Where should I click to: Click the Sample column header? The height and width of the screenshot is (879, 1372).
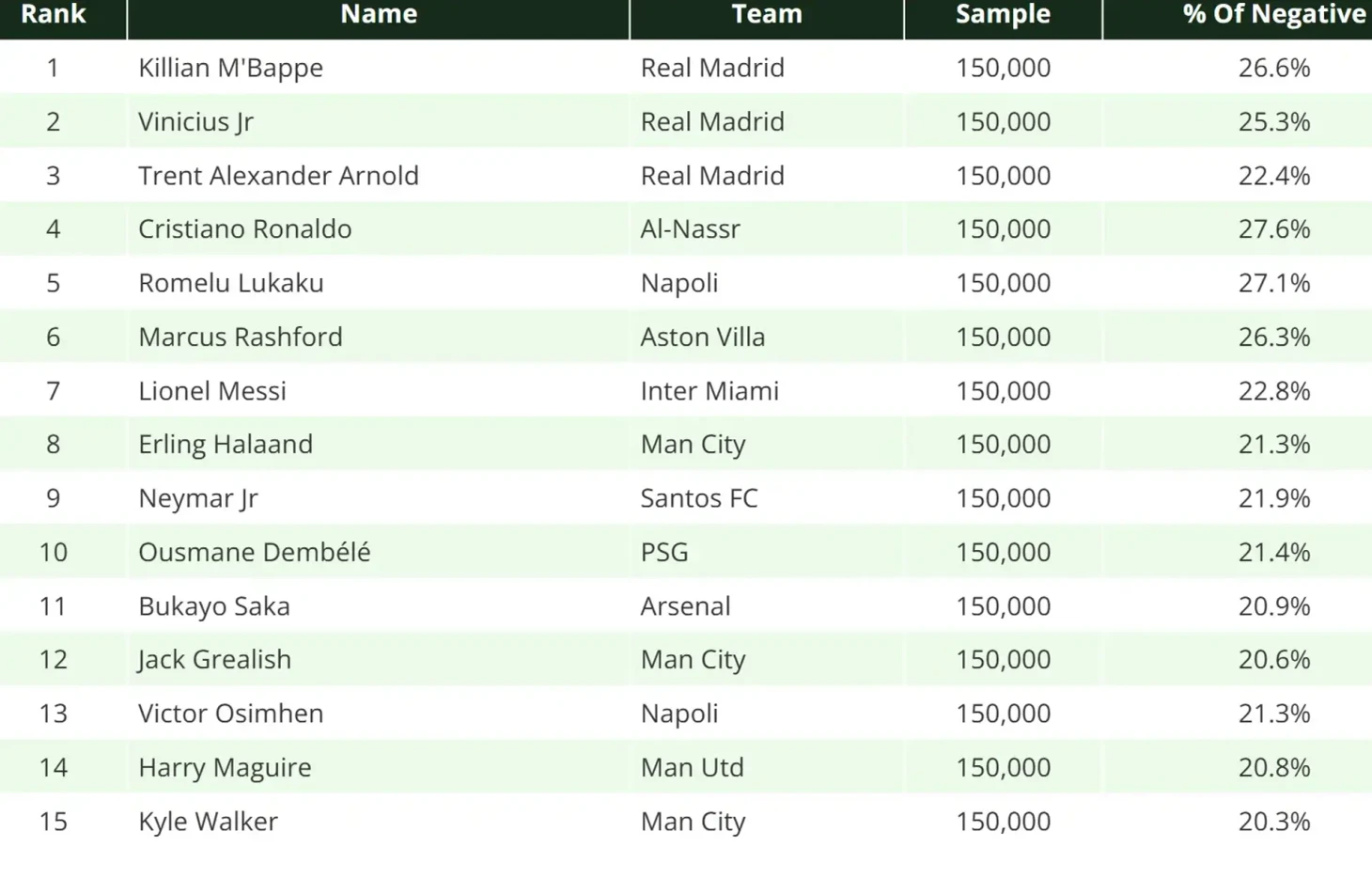click(1003, 15)
